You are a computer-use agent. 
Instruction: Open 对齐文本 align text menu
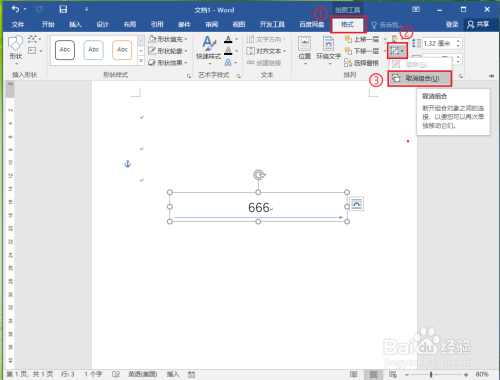(x=266, y=51)
